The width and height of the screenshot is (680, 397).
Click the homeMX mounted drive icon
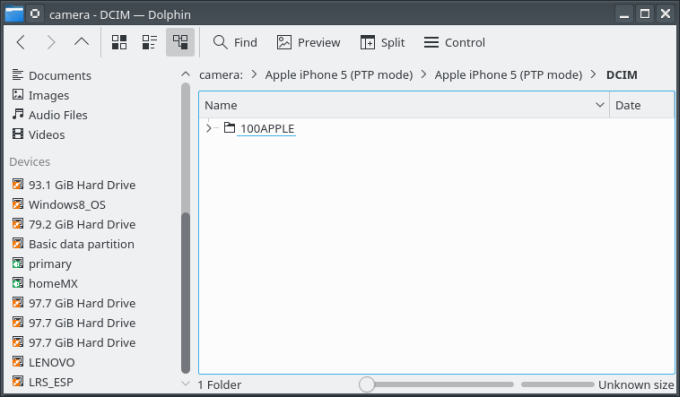[x=18, y=283]
